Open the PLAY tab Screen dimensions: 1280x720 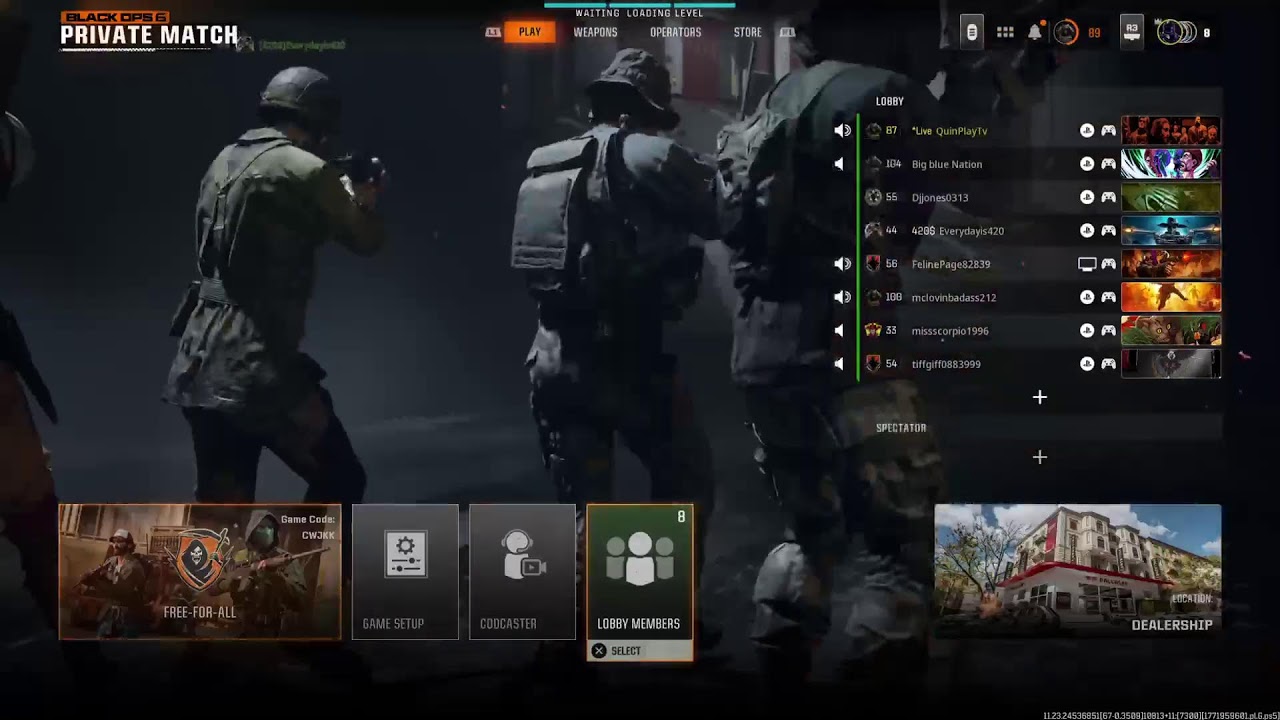(x=530, y=32)
